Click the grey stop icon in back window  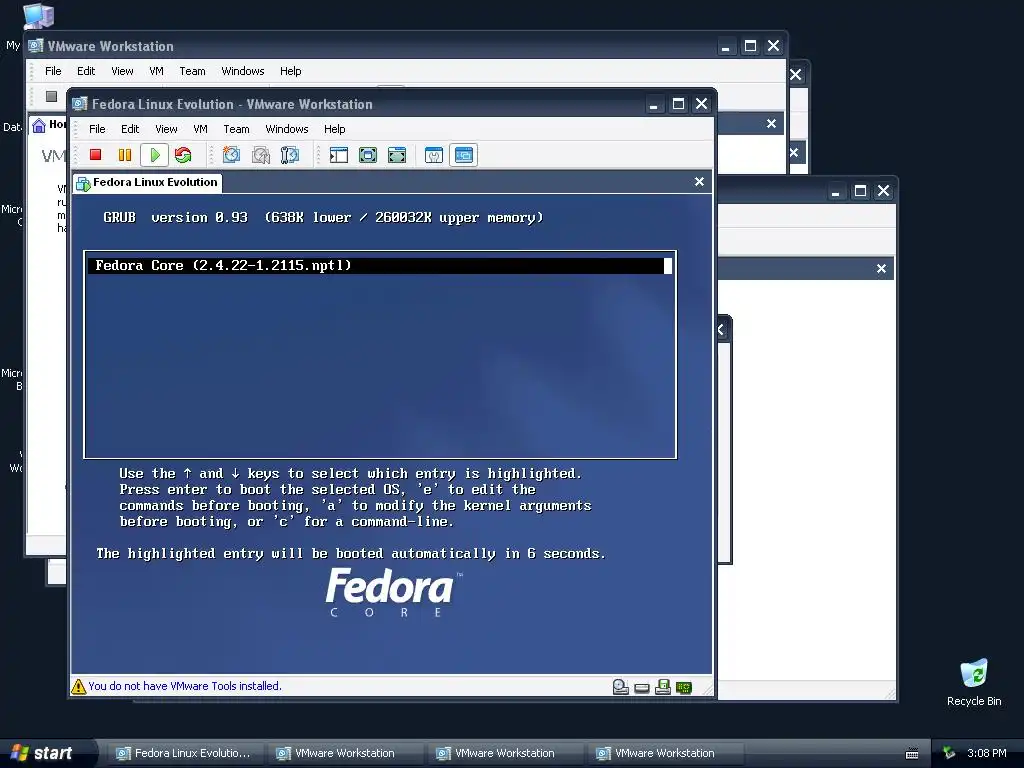[52, 97]
